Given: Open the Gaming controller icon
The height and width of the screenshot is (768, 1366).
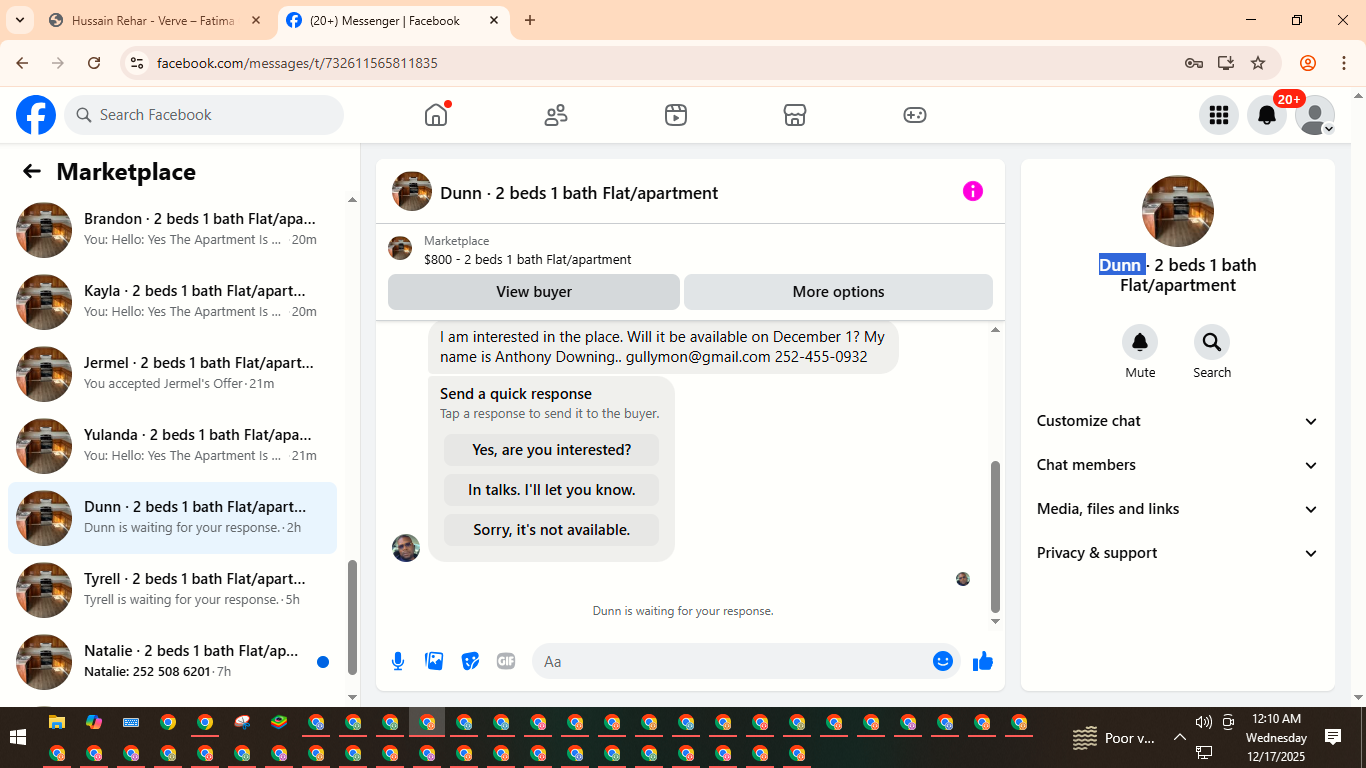Looking at the screenshot, I should coord(915,115).
